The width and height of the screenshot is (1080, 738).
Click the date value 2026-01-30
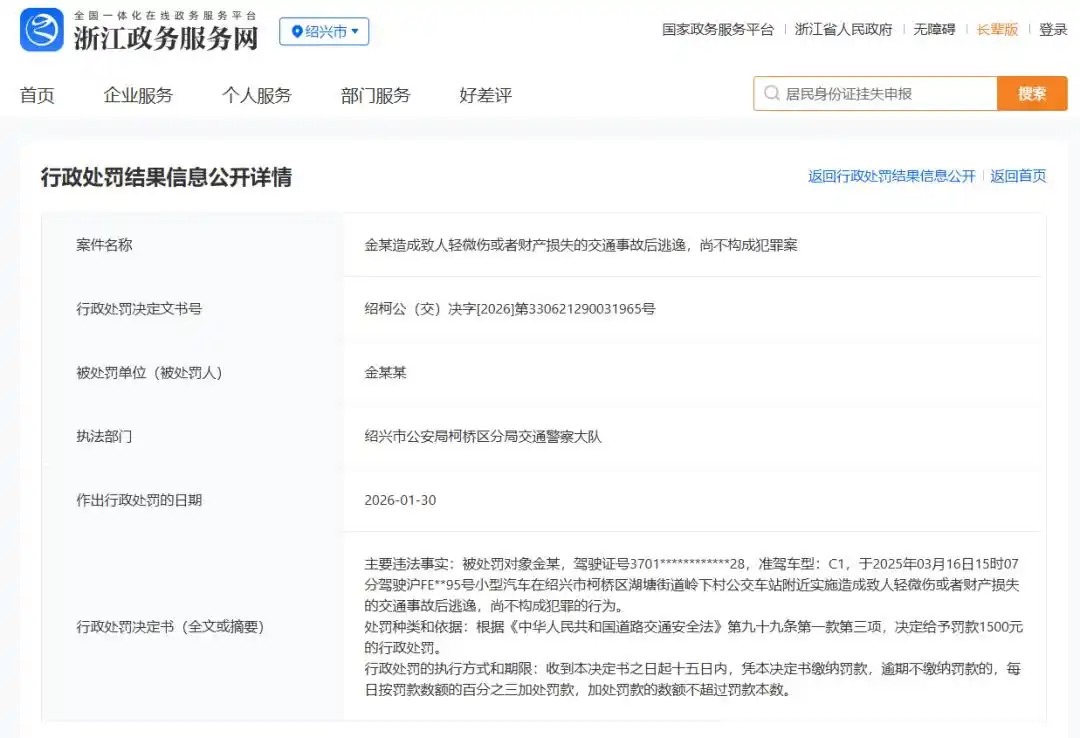pos(400,500)
